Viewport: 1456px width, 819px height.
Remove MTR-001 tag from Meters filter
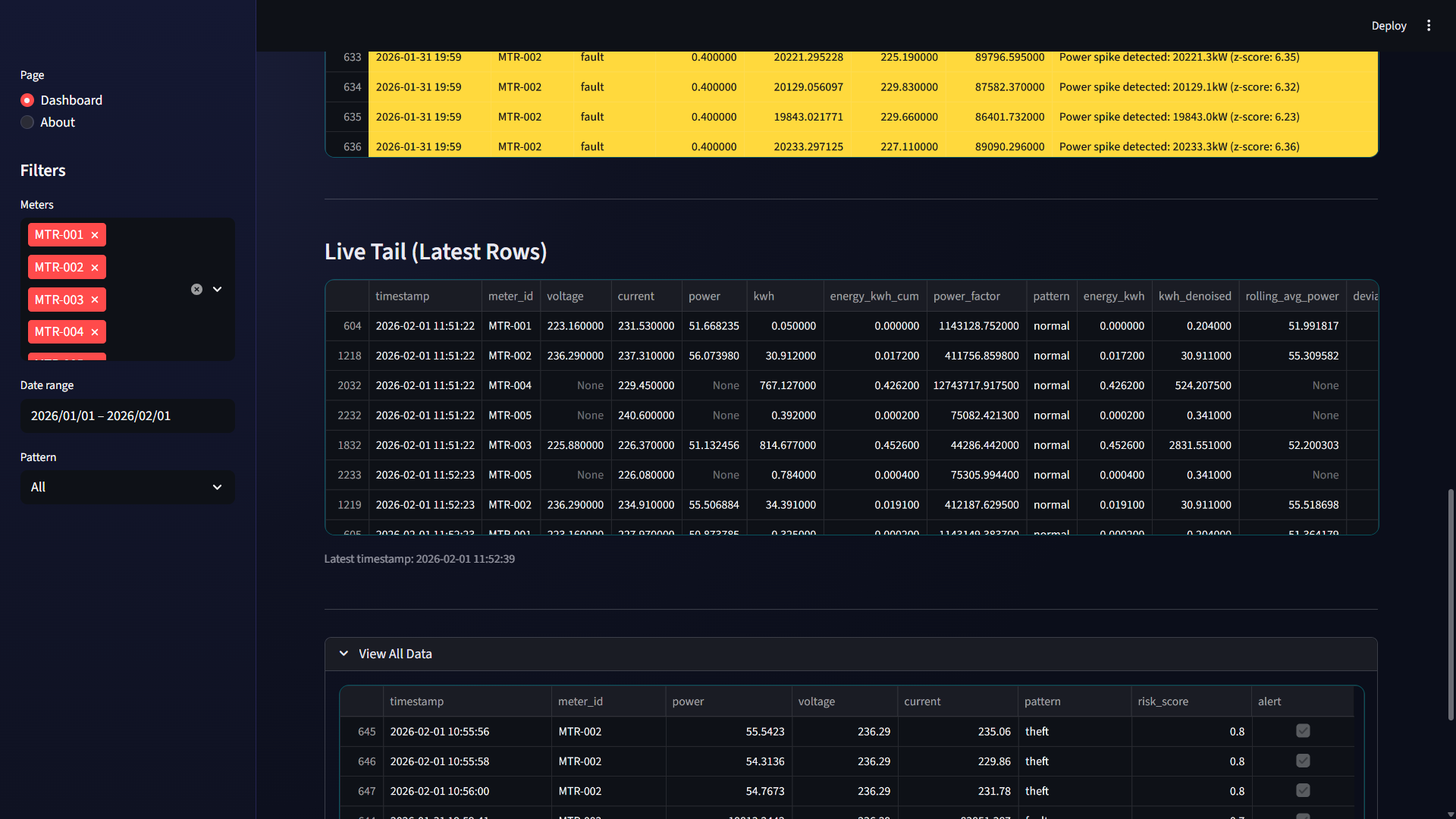[x=95, y=235]
